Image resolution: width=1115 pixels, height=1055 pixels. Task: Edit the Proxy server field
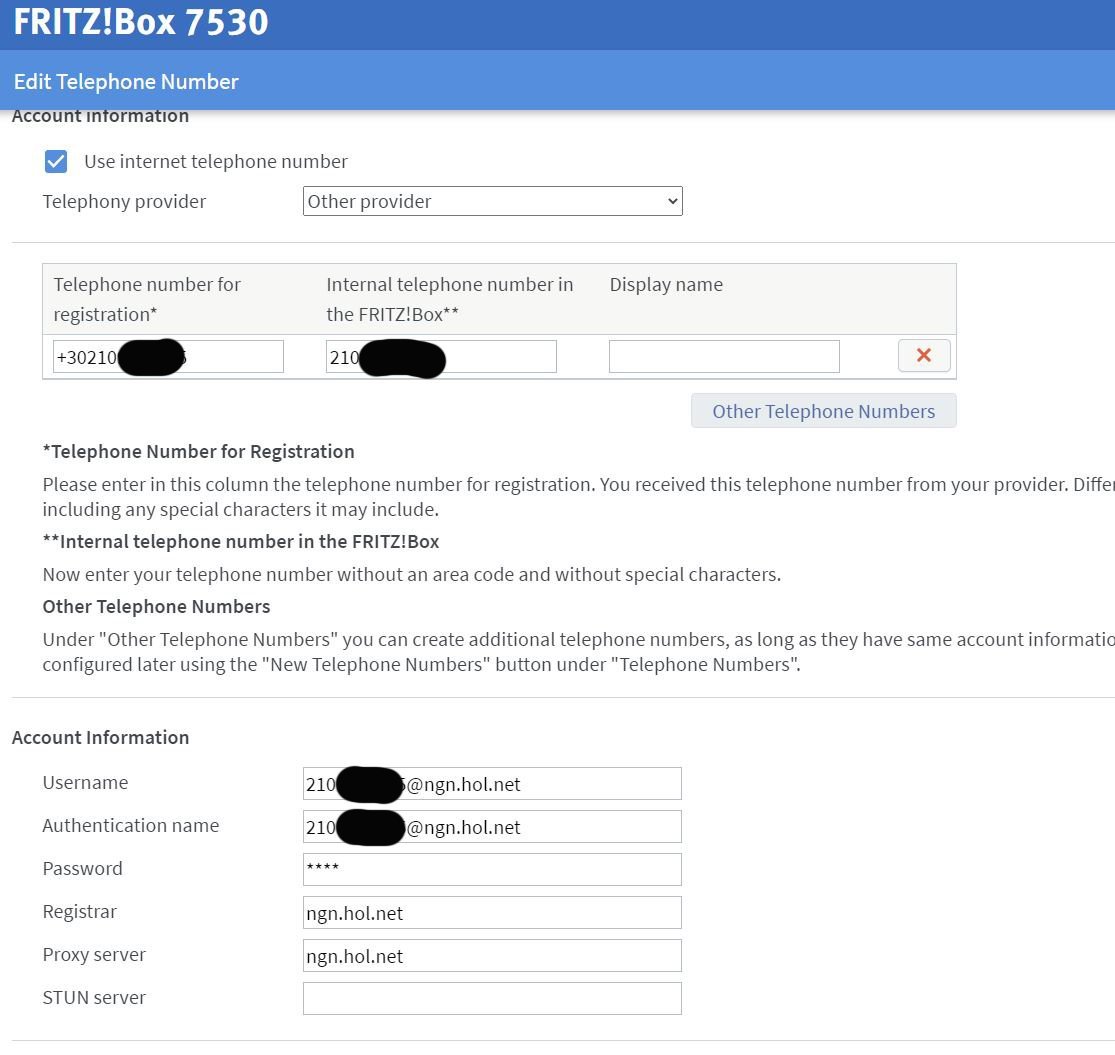tap(492, 955)
